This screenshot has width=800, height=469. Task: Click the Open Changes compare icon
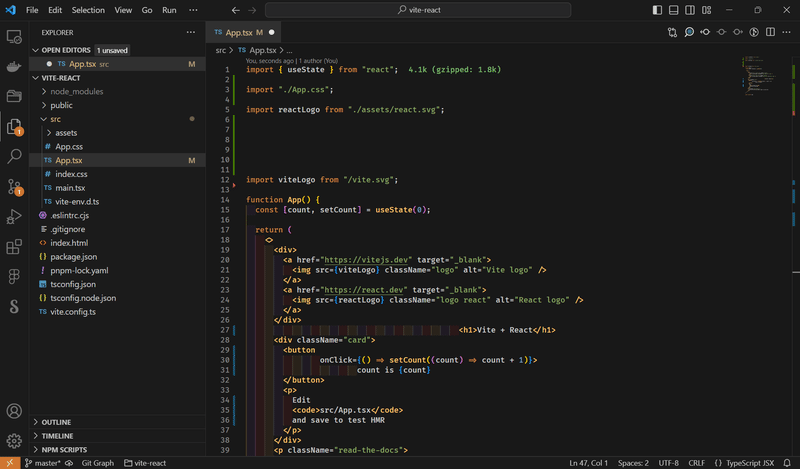click(672, 32)
